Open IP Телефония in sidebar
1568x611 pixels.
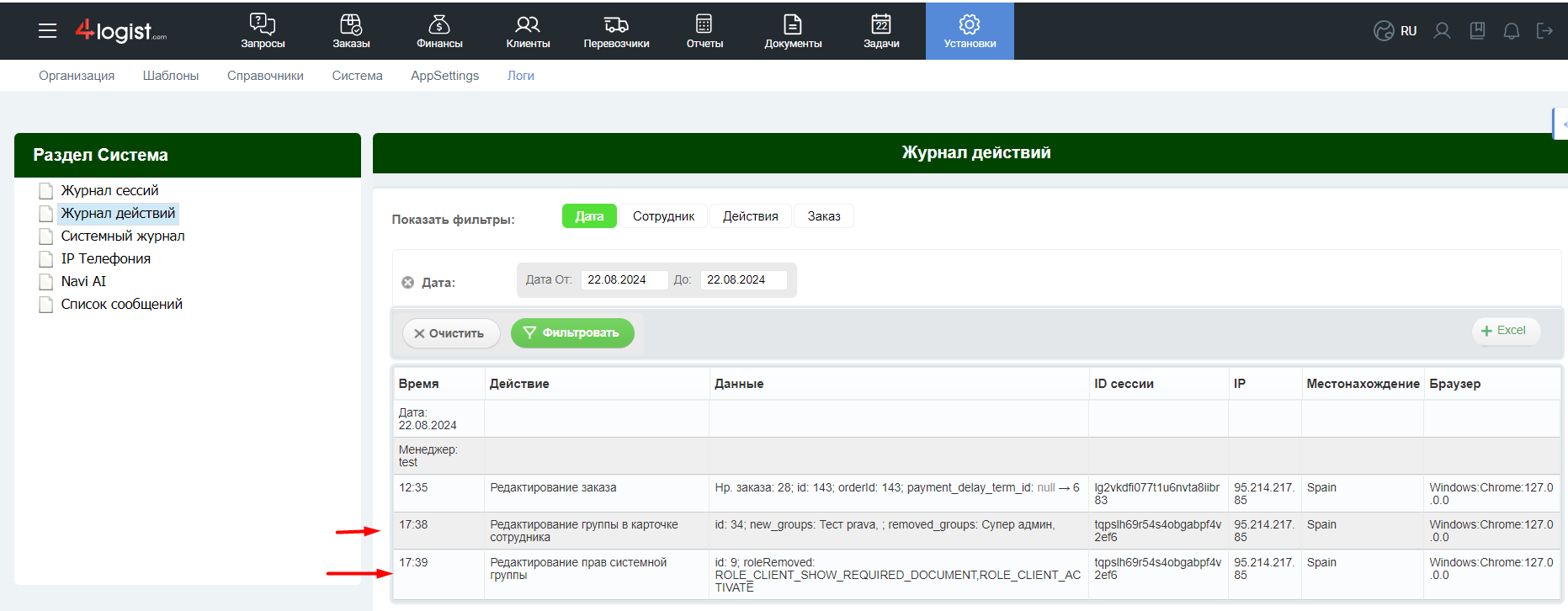pyautogui.click(x=105, y=258)
